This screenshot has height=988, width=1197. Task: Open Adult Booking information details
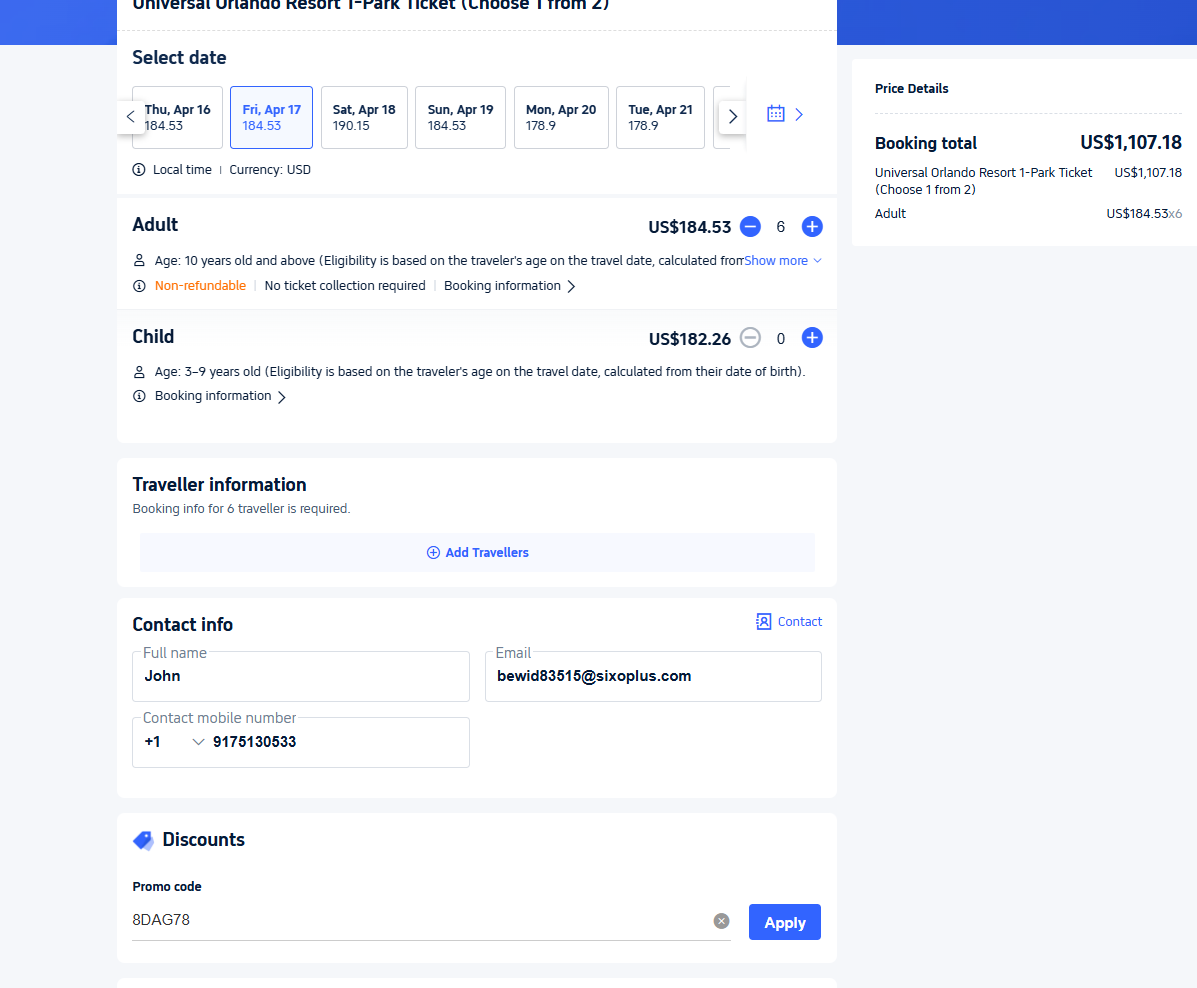(509, 286)
